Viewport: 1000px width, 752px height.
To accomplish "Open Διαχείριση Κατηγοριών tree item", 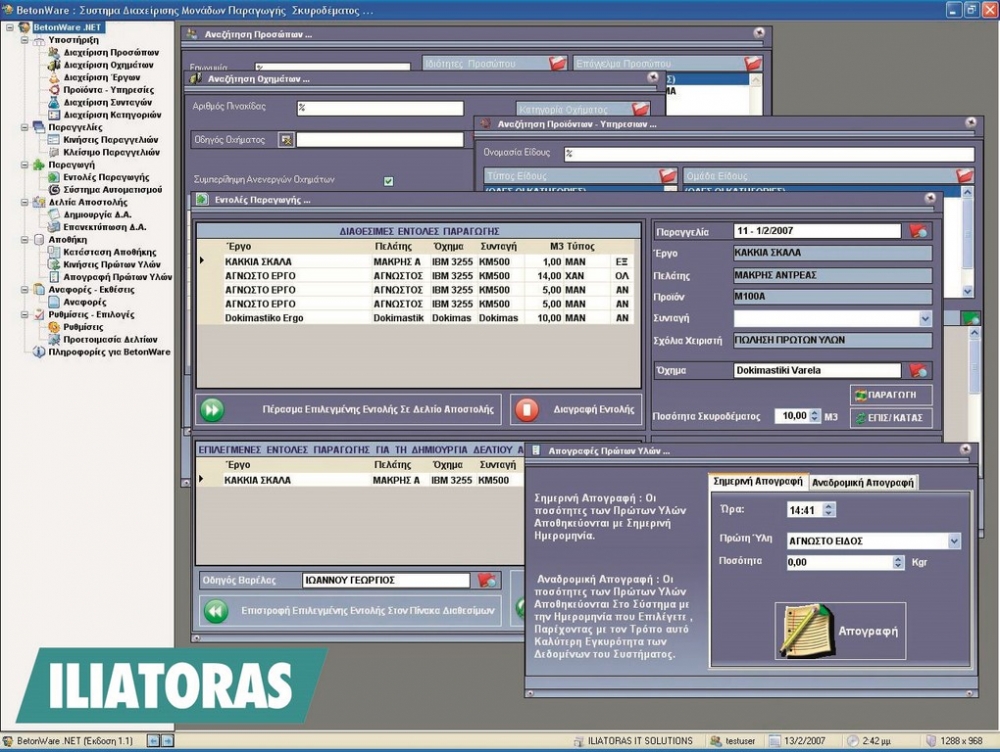I will point(112,115).
